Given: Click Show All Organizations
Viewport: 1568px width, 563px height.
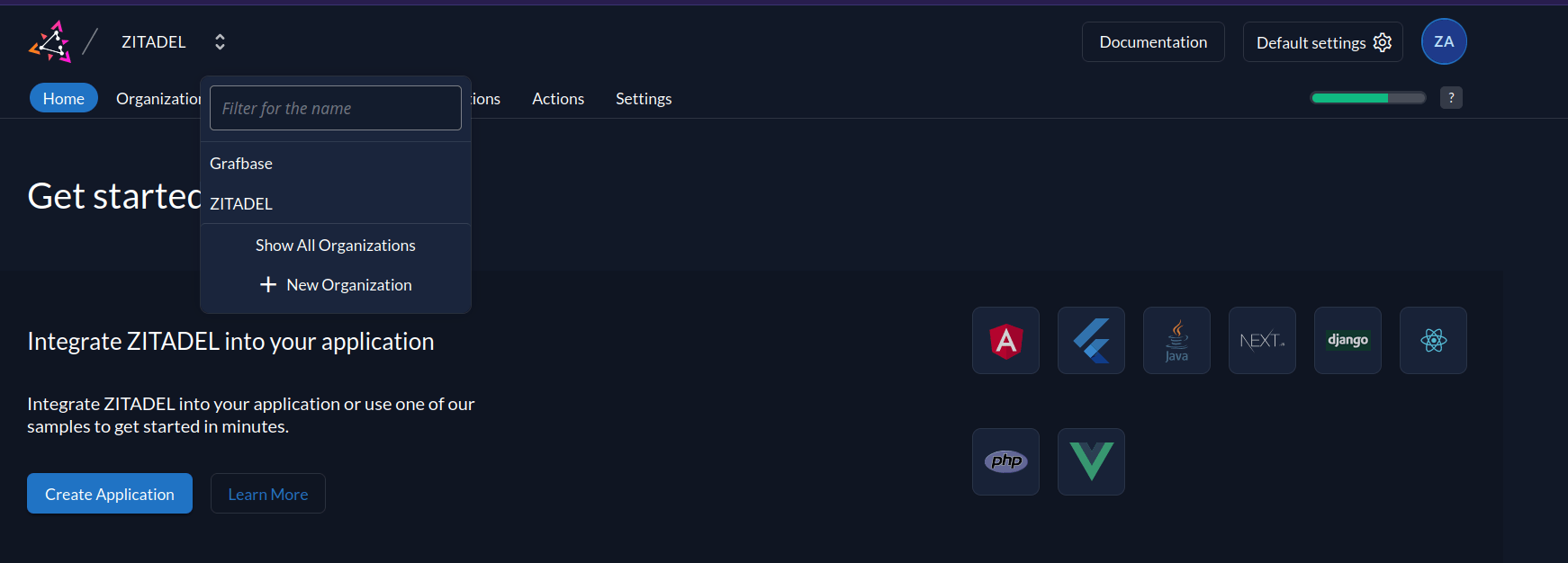Looking at the screenshot, I should pyautogui.click(x=335, y=245).
